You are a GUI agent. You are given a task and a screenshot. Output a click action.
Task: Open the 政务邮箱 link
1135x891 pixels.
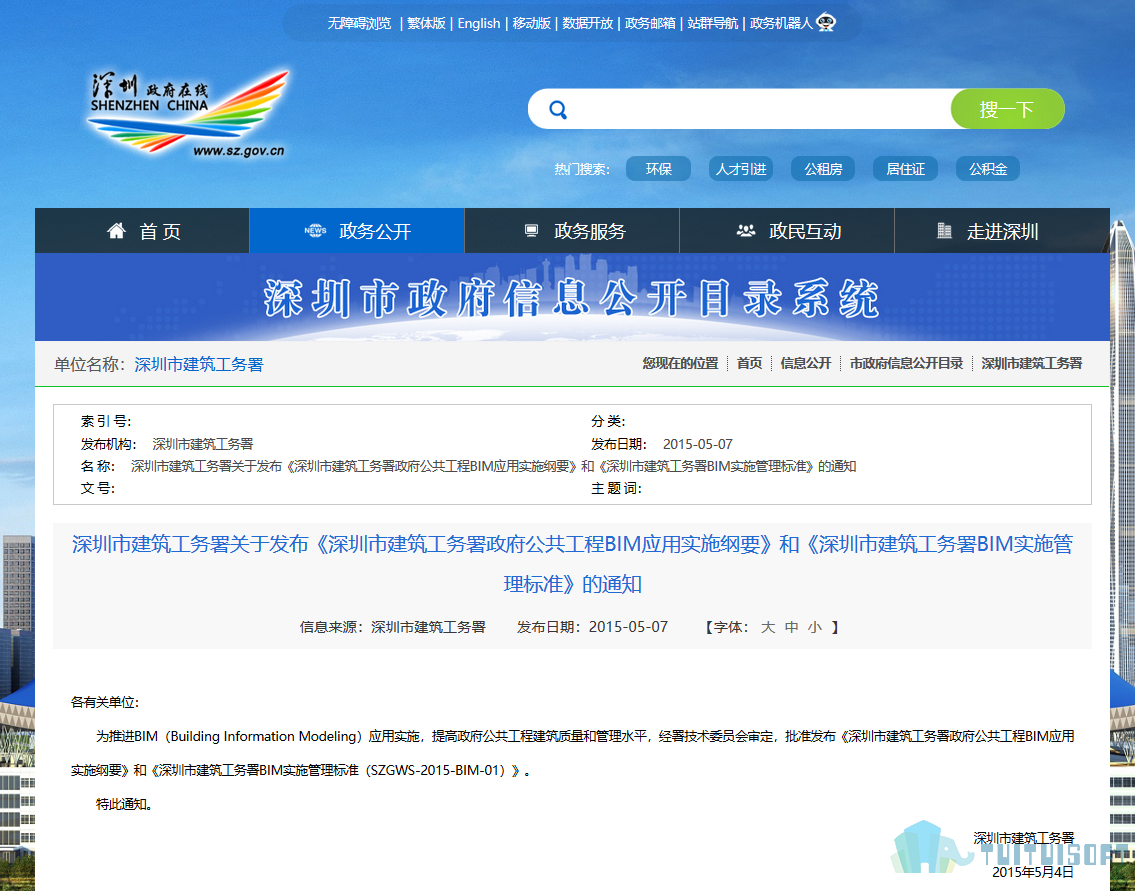[650, 23]
